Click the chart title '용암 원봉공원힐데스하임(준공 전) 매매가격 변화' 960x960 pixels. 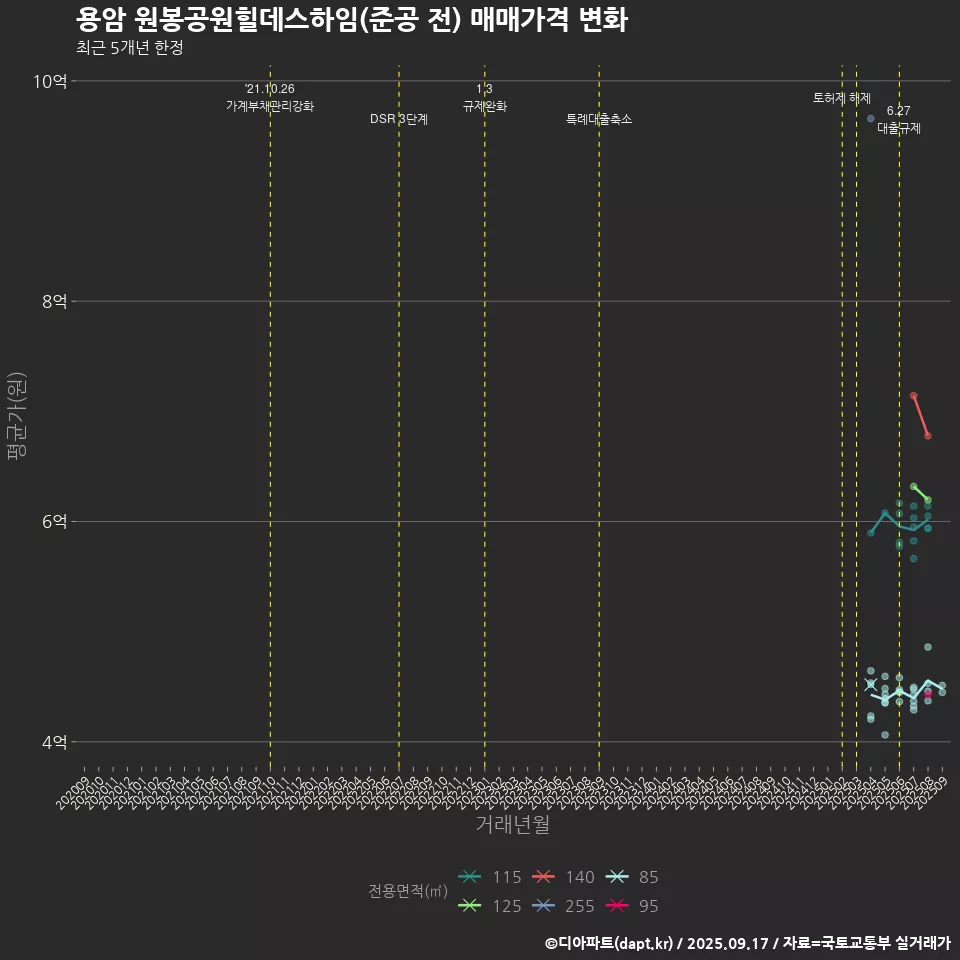(352, 20)
